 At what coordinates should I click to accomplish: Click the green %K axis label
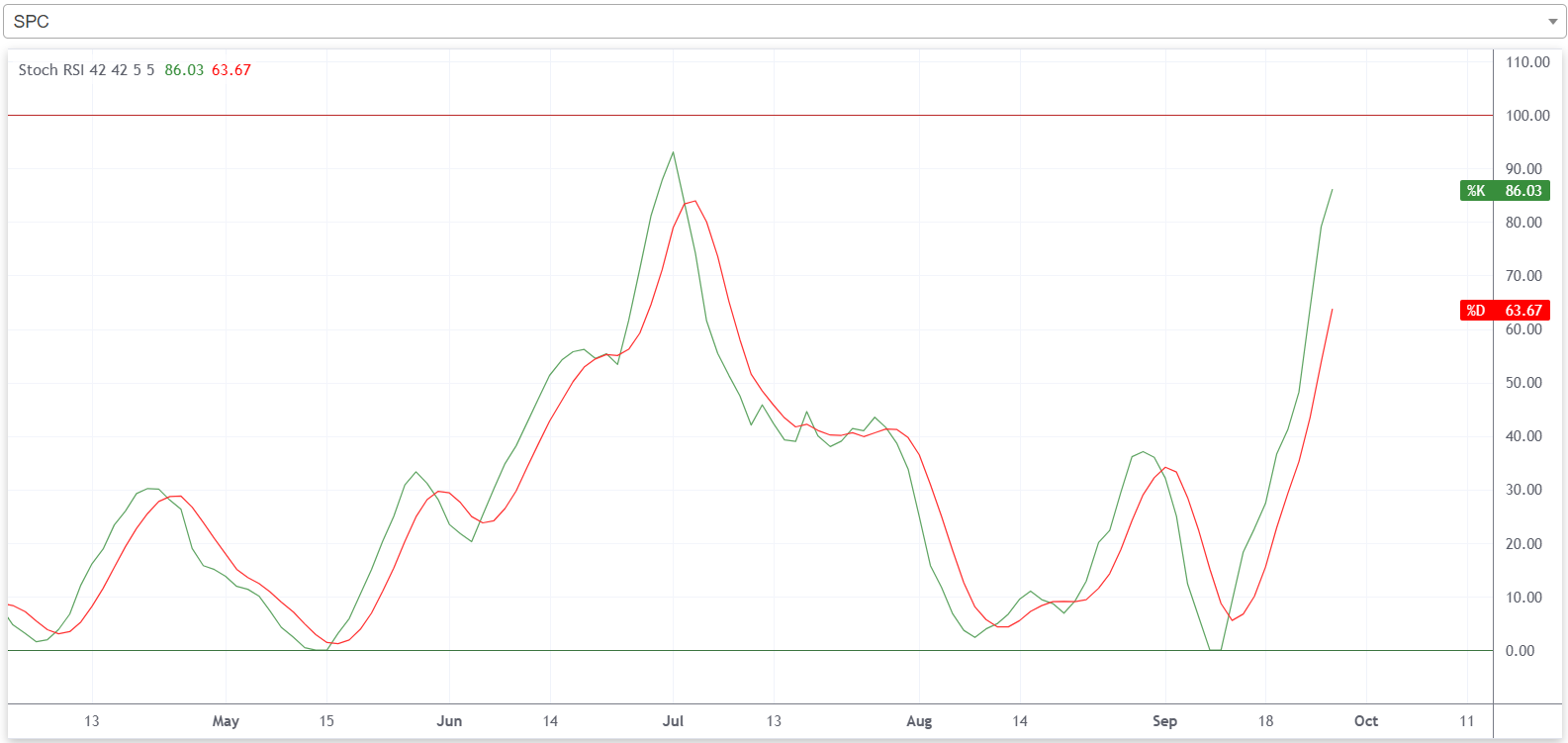[1504, 191]
